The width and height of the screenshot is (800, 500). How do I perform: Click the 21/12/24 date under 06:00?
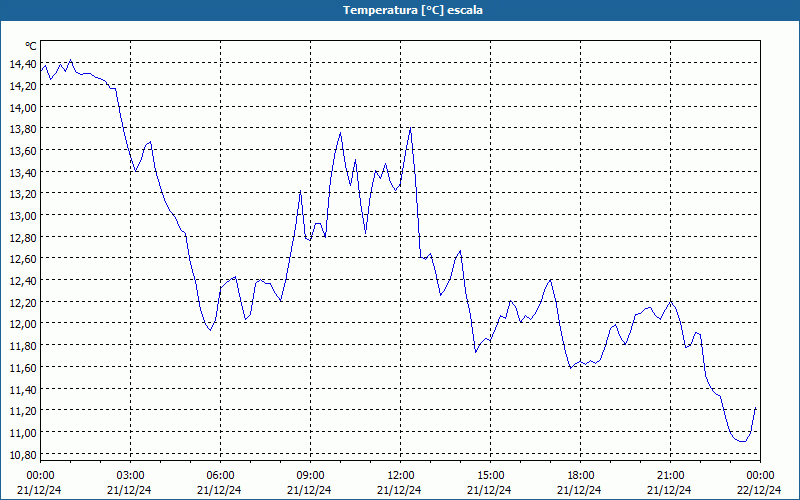click(219, 490)
